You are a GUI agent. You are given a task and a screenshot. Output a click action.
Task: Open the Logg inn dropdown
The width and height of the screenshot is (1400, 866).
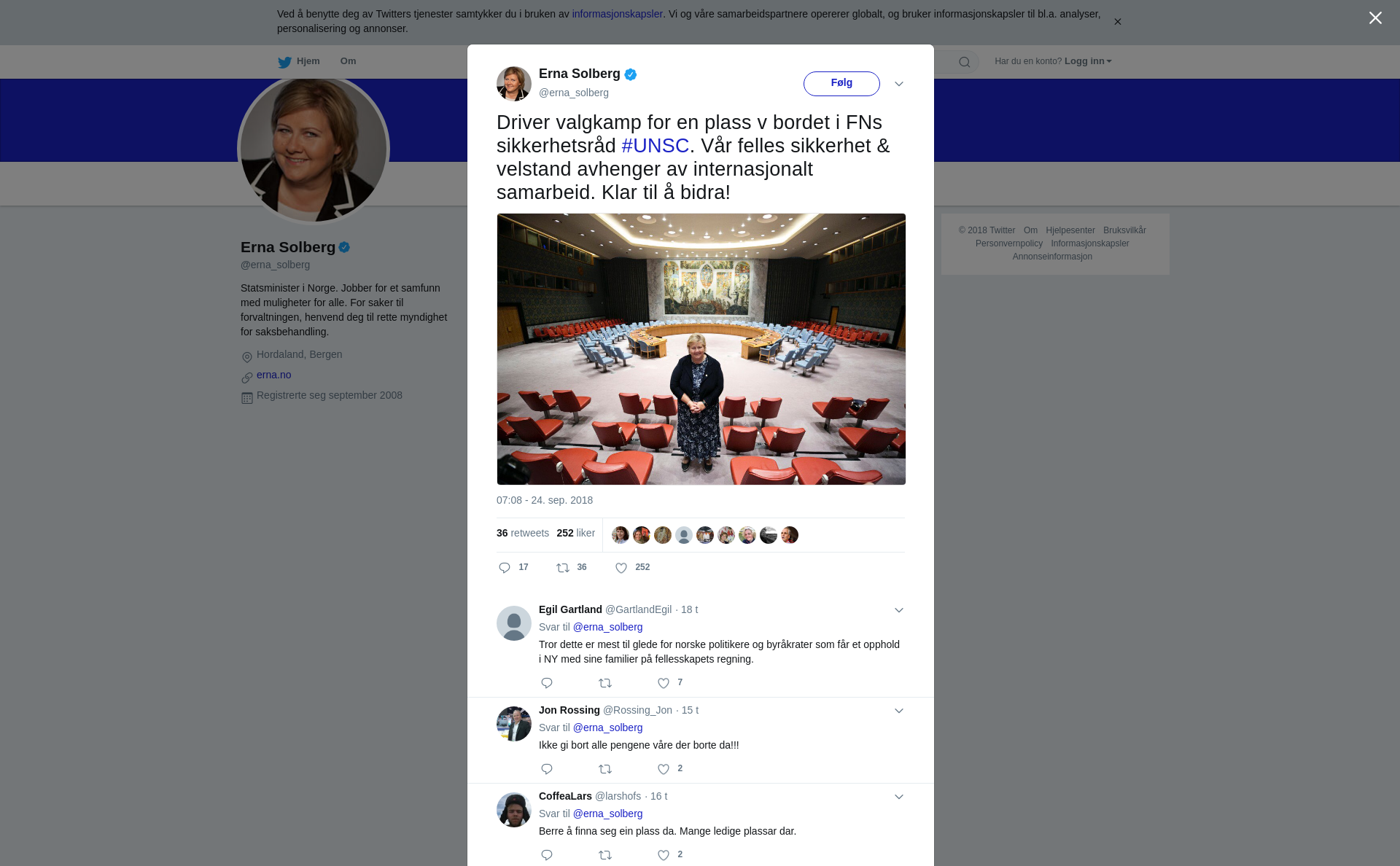tap(1088, 61)
